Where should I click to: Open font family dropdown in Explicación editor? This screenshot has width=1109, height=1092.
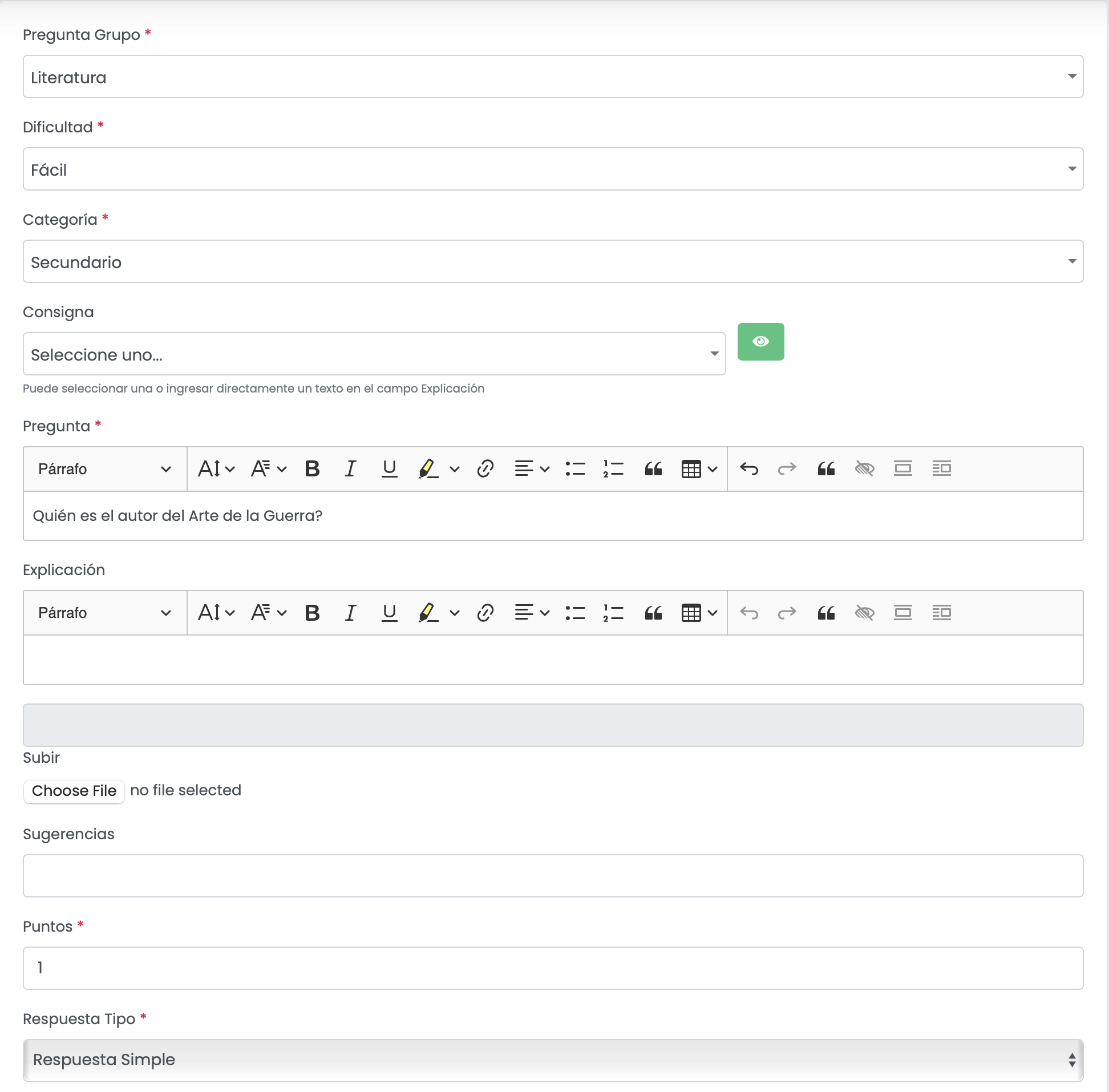click(x=268, y=613)
